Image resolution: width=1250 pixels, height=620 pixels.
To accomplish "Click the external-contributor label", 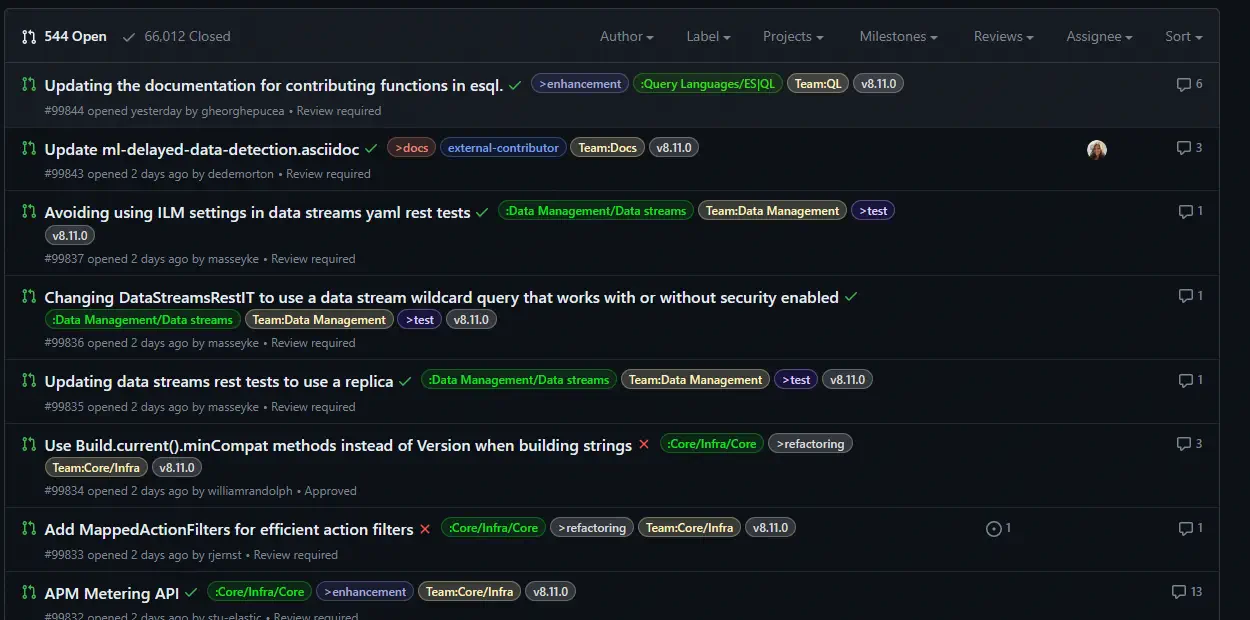I will click(503, 148).
